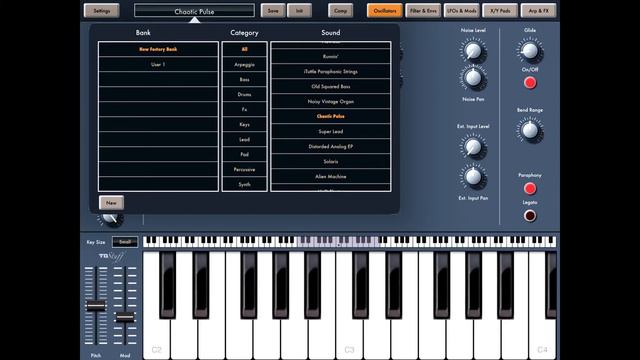This screenshot has height=360, width=640.
Task: Click the Mod wheel
Action: [125, 317]
